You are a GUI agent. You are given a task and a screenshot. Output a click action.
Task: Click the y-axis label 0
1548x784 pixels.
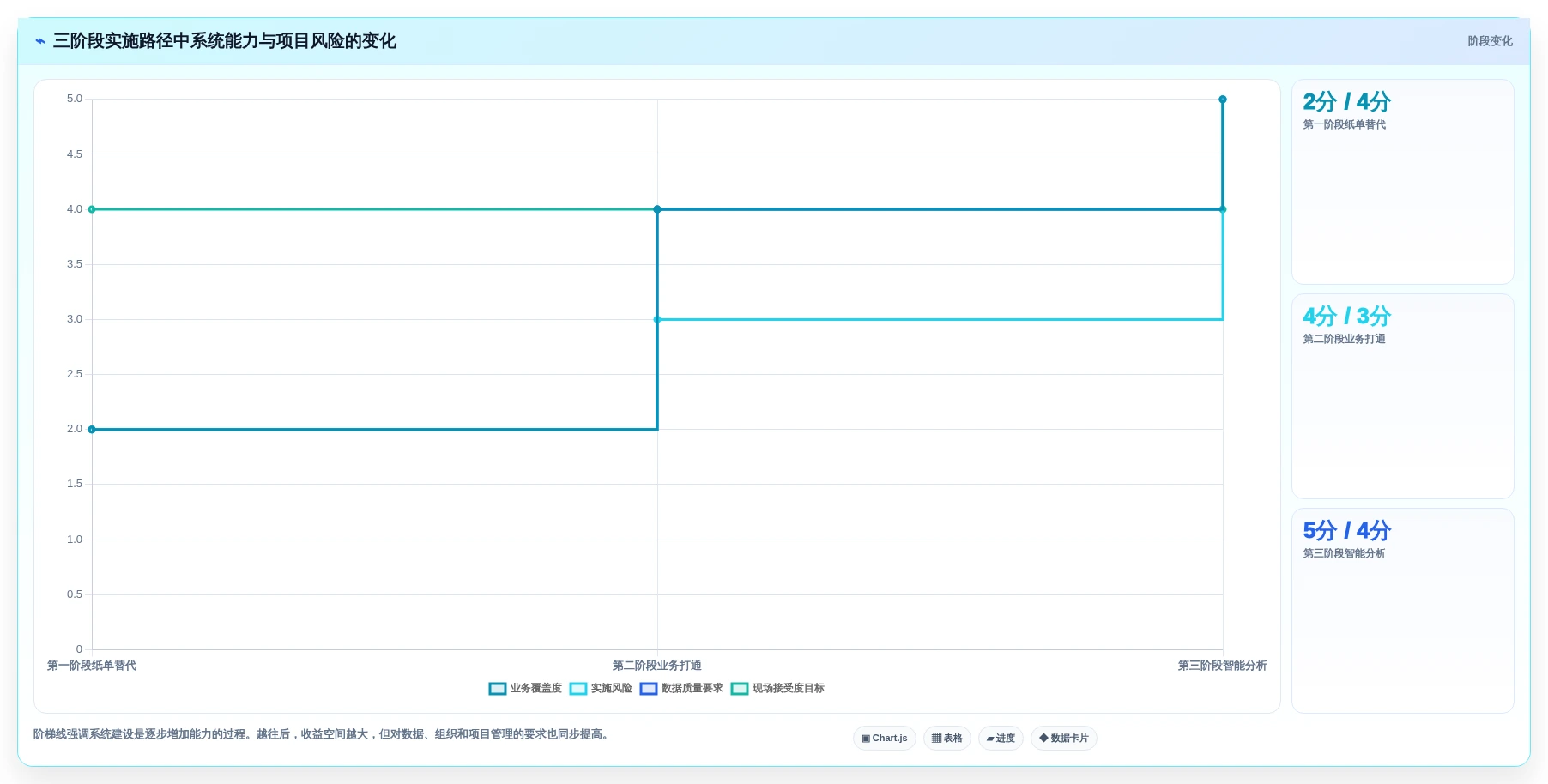click(x=79, y=649)
